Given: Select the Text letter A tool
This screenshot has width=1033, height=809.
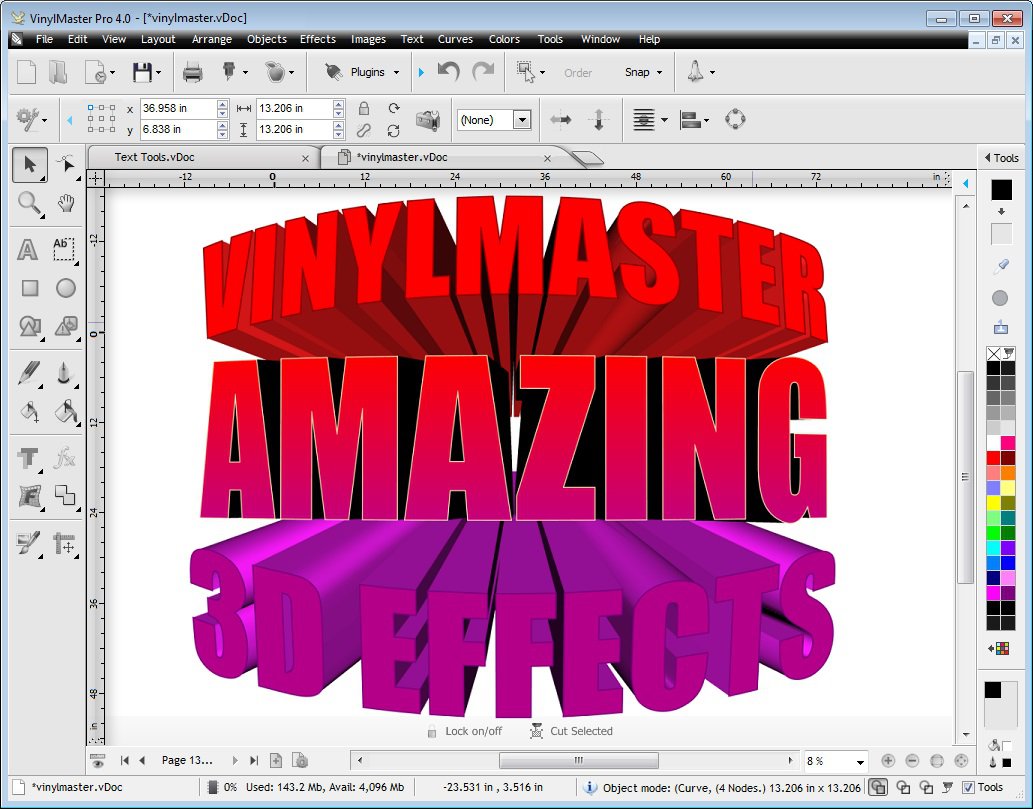Looking at the screenshot, I should [x=28, y=250].
